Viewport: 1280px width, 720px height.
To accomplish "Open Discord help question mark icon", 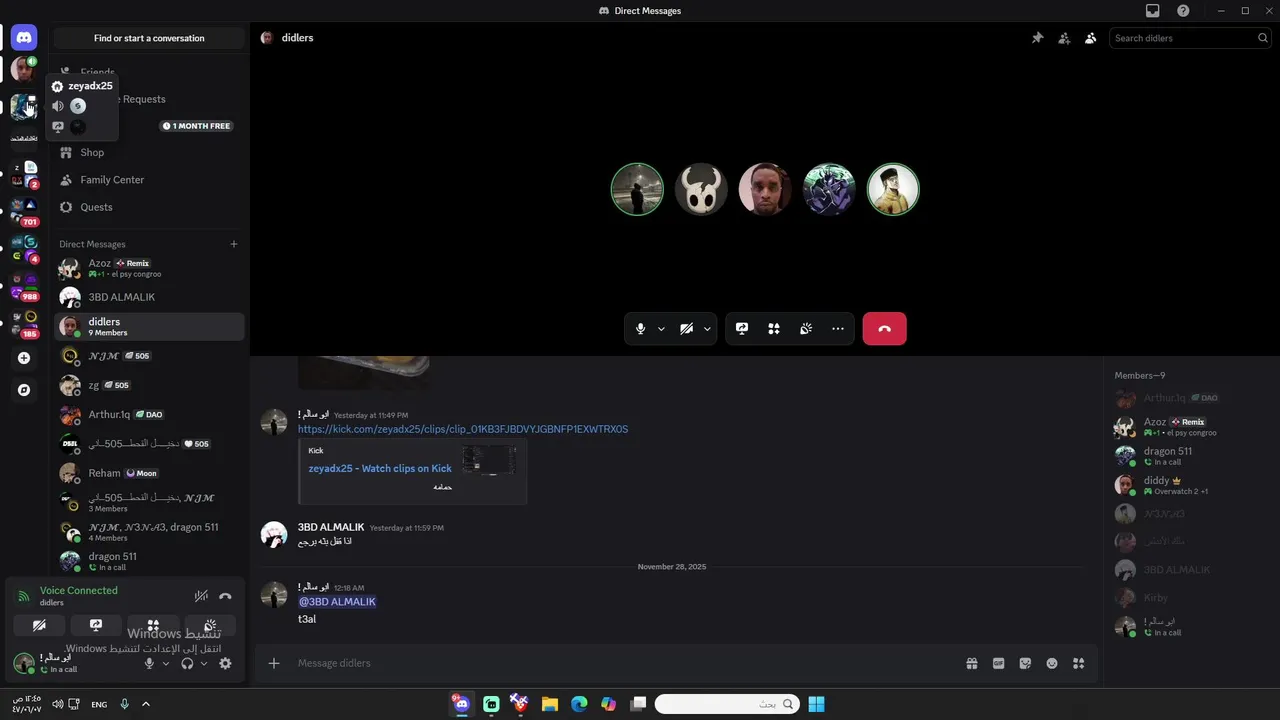I will pos(1184,11).
